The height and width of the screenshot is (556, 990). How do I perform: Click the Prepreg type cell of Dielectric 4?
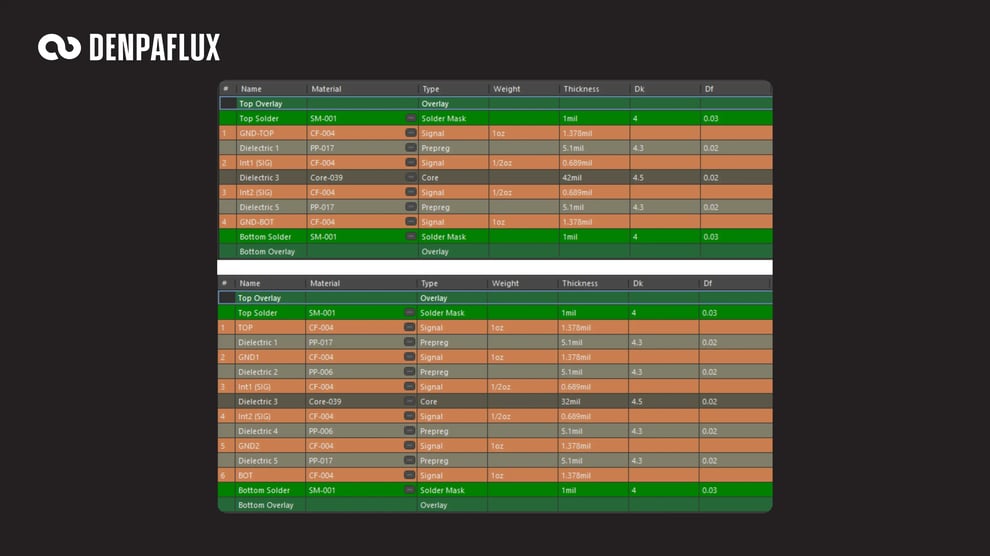pyautogui.click(x=451, y=431)
